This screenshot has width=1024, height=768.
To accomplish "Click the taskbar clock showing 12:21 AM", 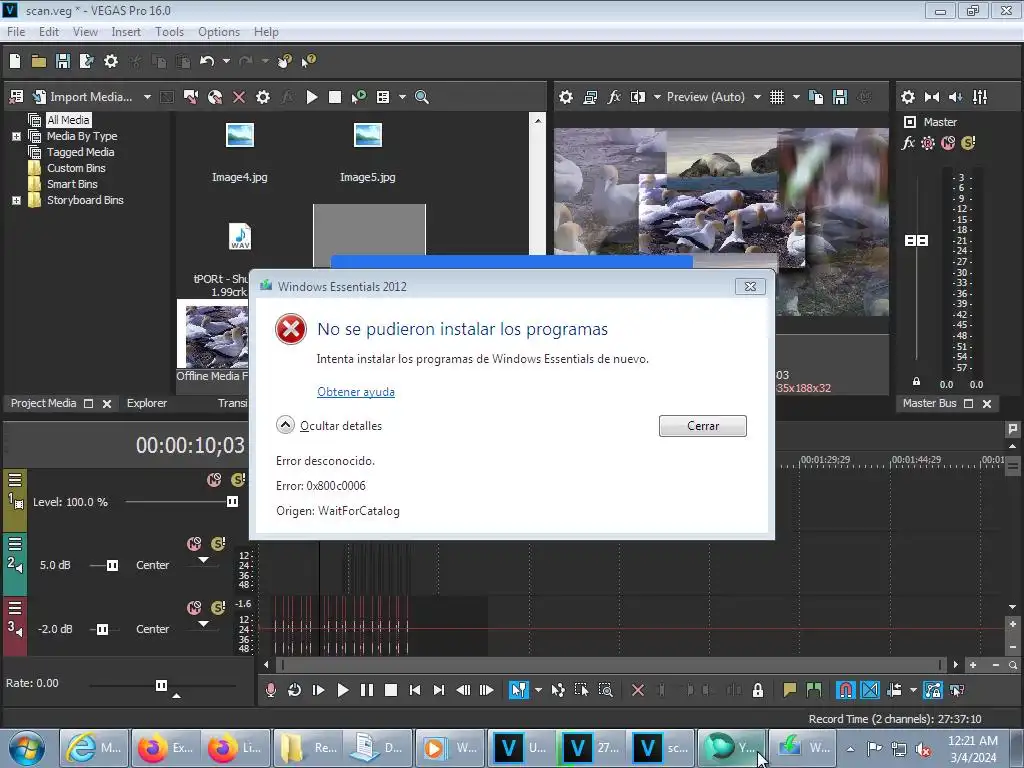I will coord(972,748).
